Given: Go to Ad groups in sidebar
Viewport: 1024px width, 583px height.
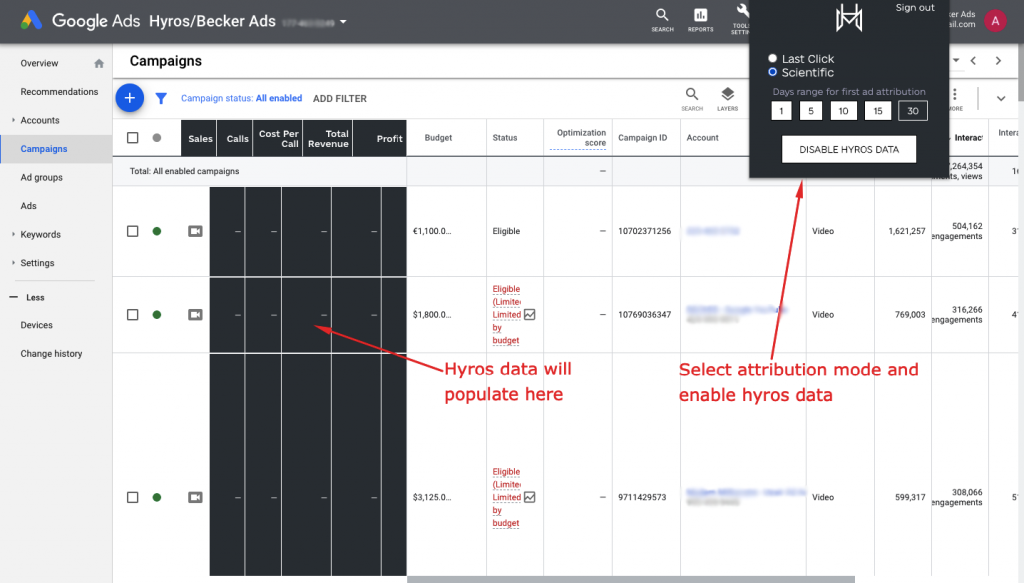Looking at the screenshot, I should pyautogui.click(x=41, y=178).
